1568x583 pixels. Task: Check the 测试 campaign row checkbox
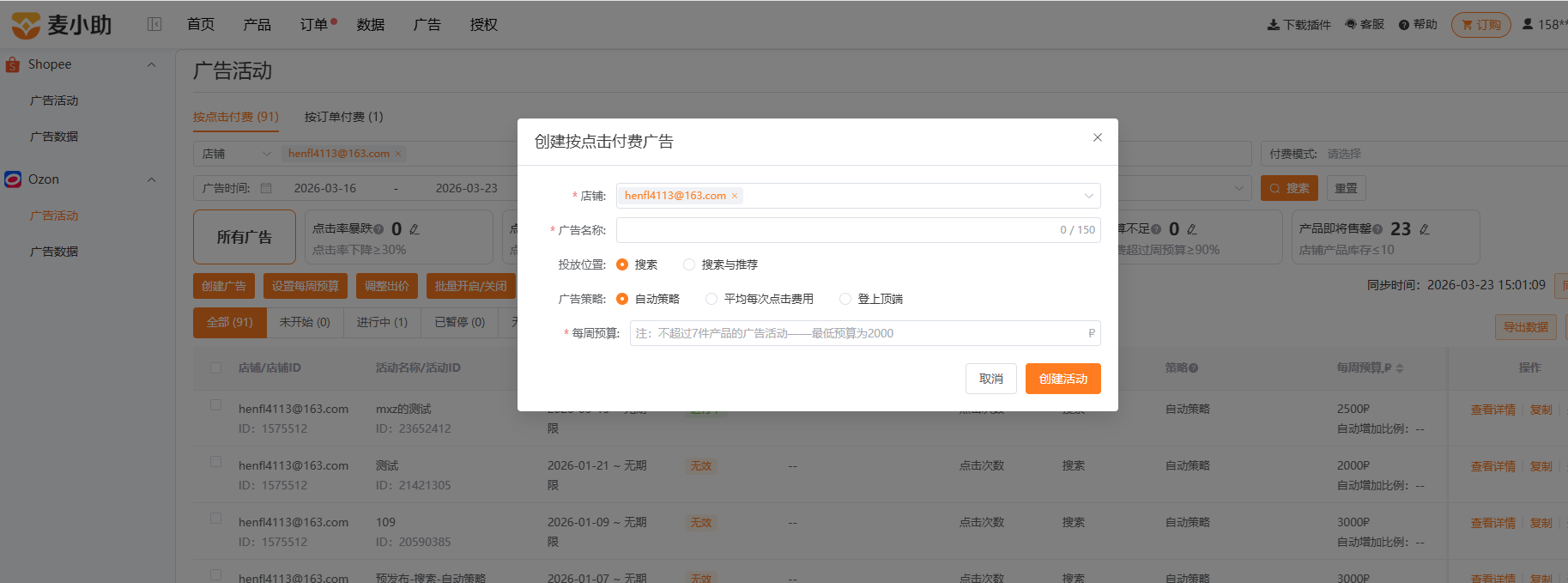pos(216,462)
